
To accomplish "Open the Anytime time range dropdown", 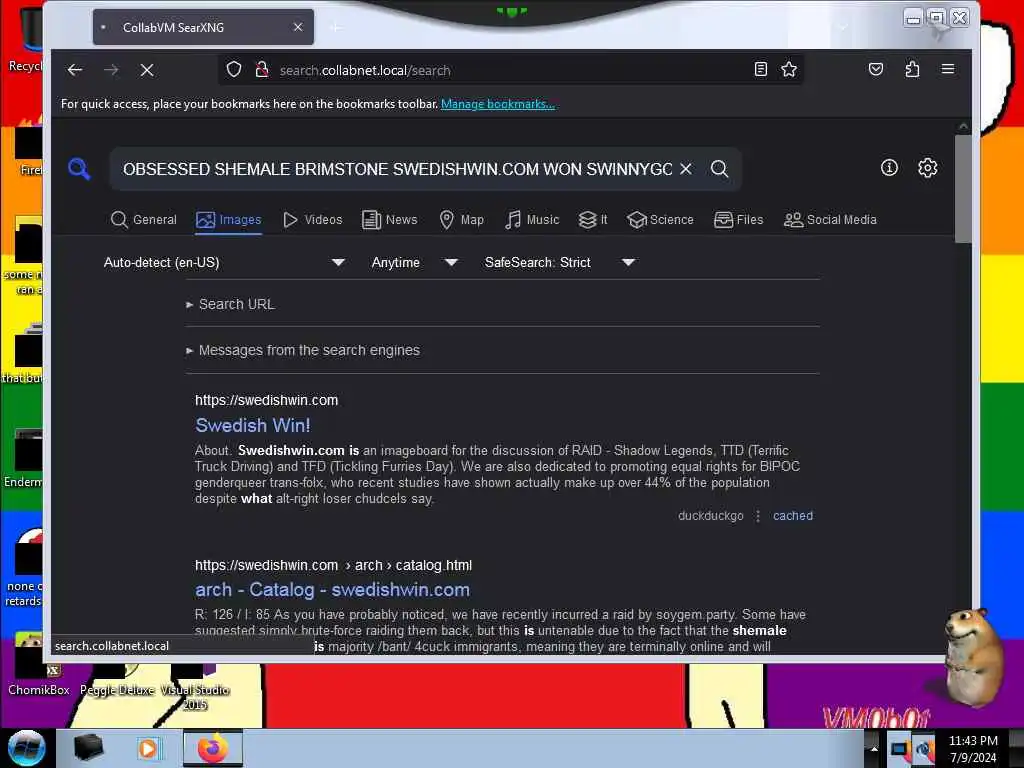I will point(414,263).
